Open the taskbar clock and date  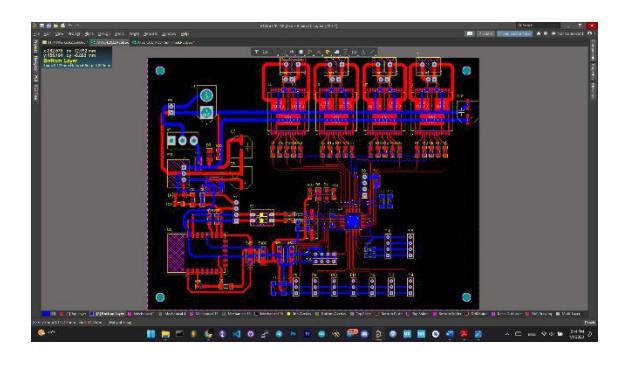click(x=577, y=334)
